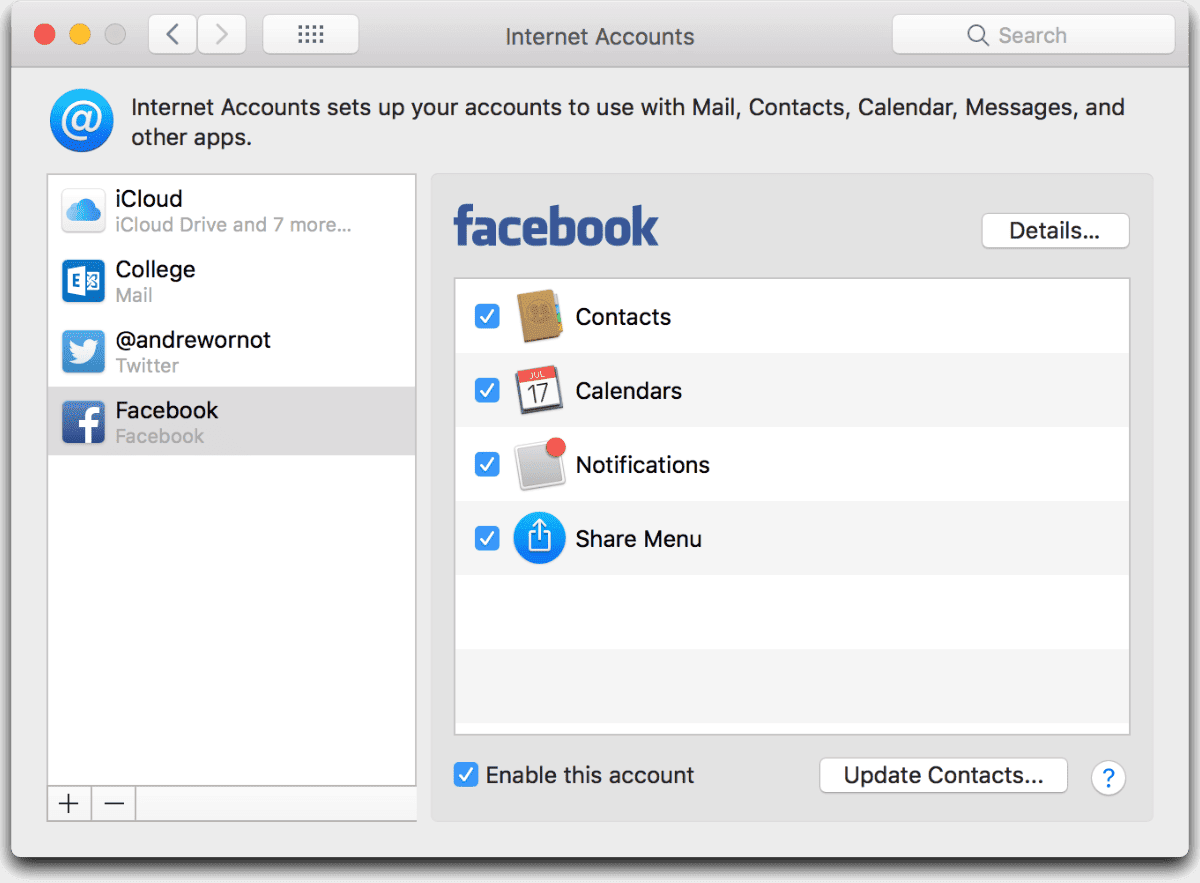Toggle Enable this account checkbox
This screenshot has width=1200, height=883.
pyautogui.click(x=466, y=775)
